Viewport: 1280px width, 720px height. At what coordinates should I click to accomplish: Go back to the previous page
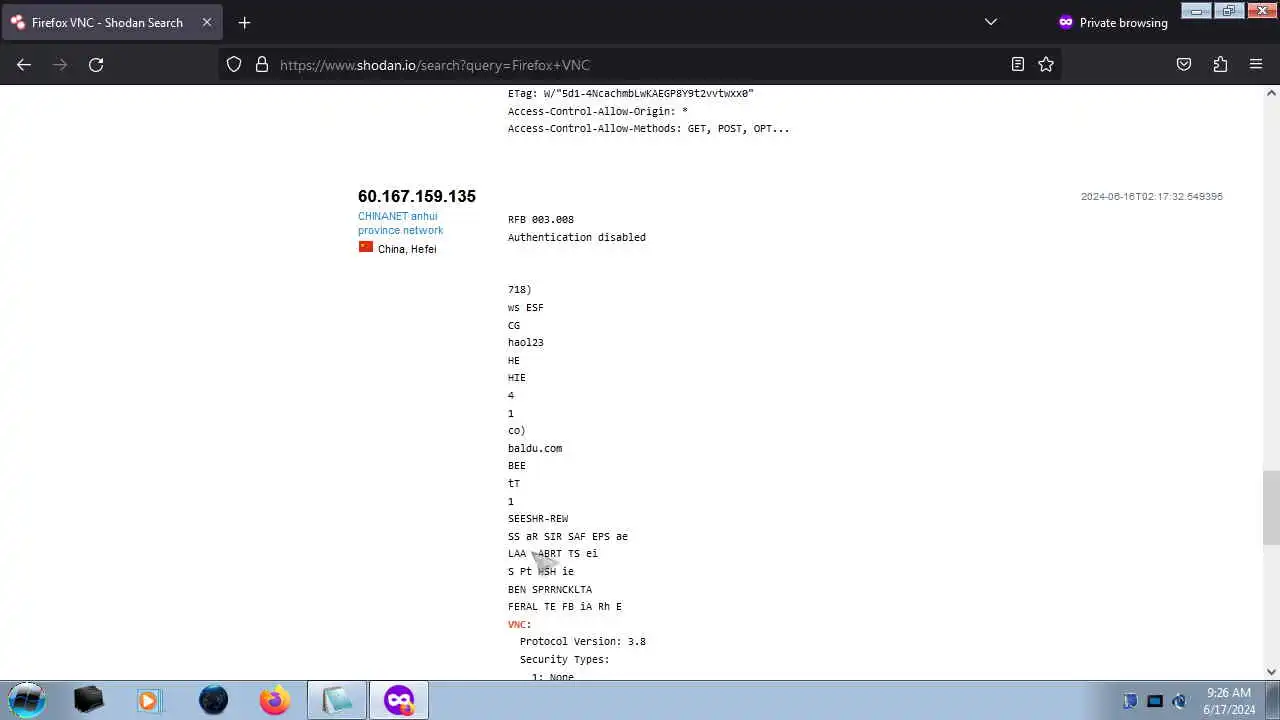[24, 64]
